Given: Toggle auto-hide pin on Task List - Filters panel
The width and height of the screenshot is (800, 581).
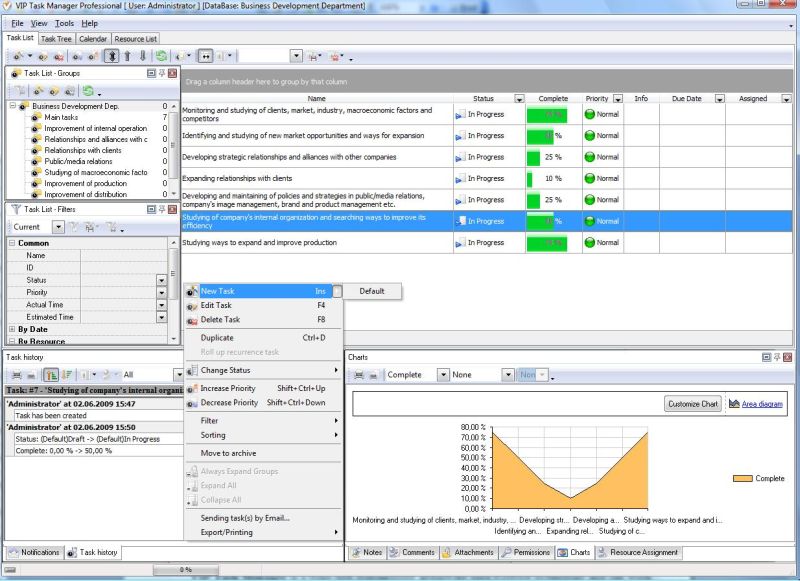Looking at the screenshot, I should click(161, 209).
